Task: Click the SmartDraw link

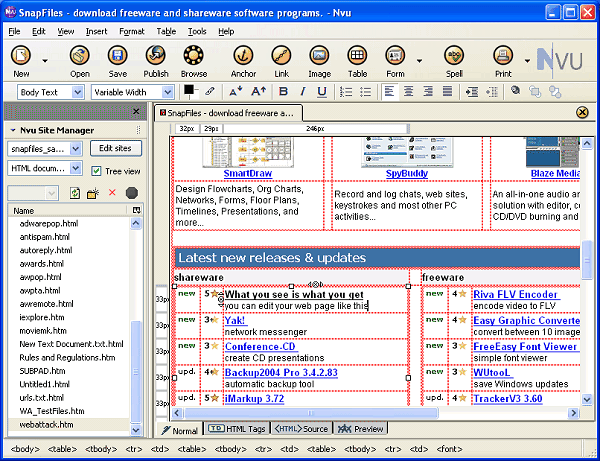Action: [248, 173]
